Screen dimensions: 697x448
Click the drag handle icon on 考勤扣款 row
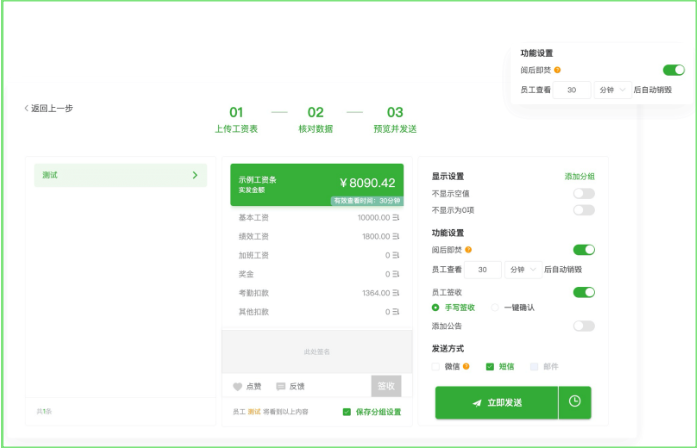click(396, 293)
